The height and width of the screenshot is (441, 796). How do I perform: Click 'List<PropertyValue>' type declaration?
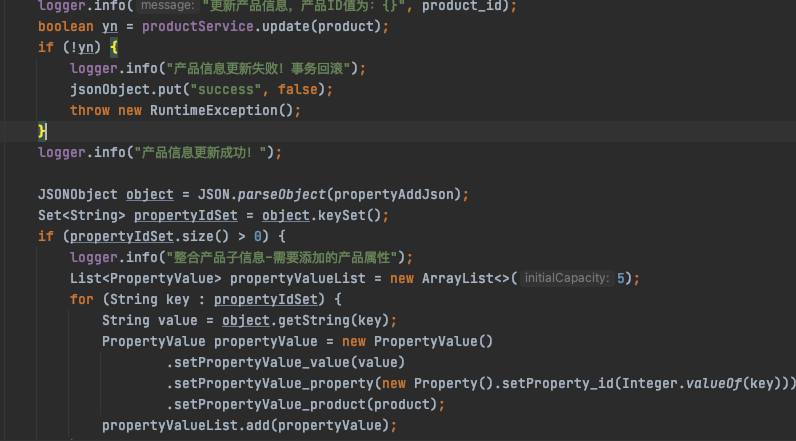pos(146,278)
